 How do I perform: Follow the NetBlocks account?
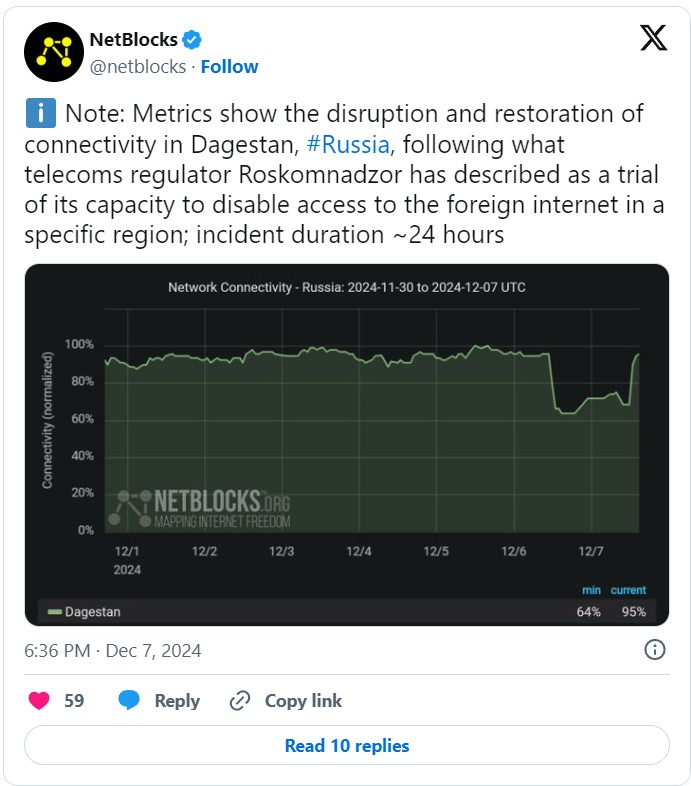229,67
